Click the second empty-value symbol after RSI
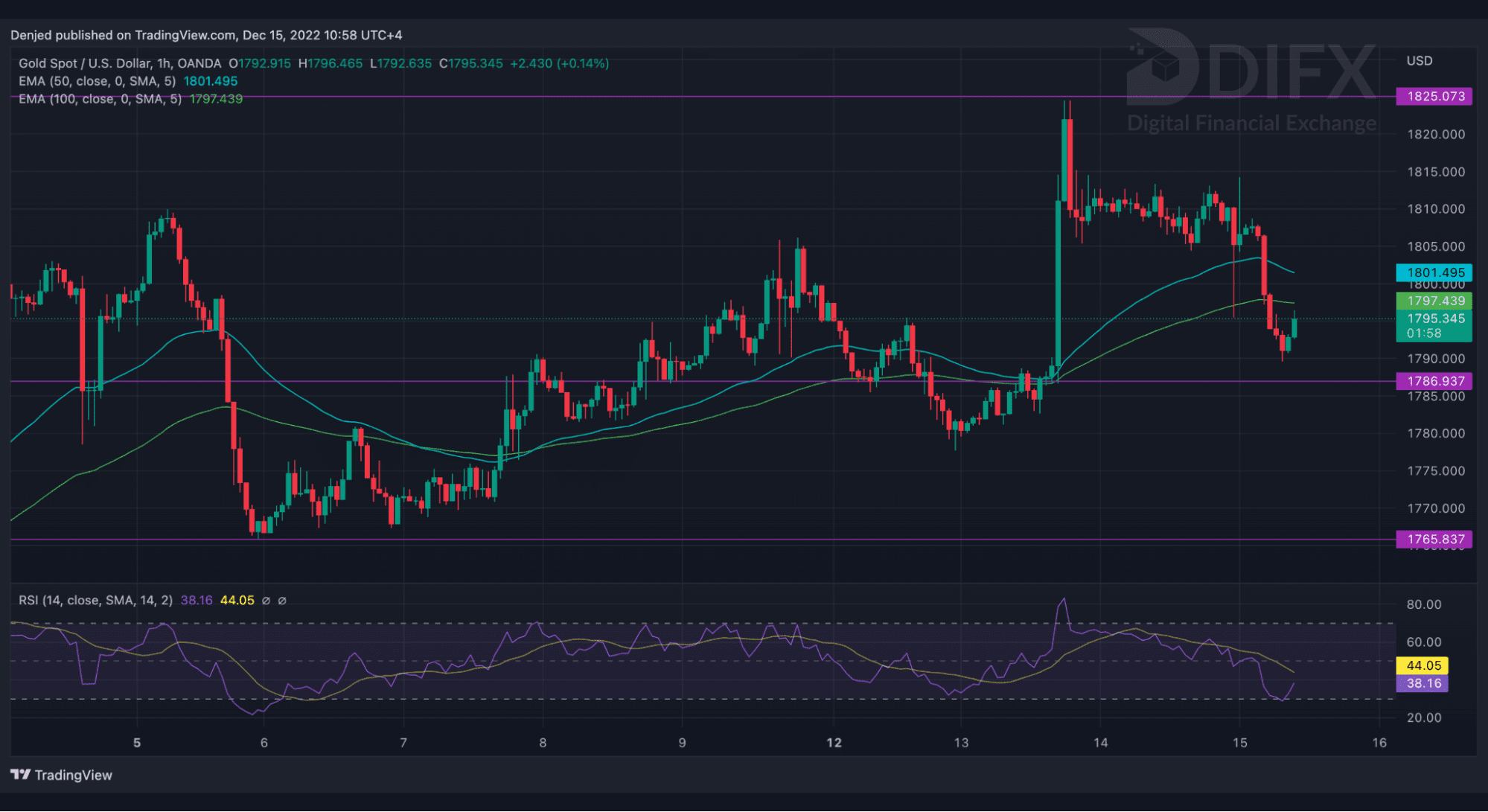 pos(282,601)
